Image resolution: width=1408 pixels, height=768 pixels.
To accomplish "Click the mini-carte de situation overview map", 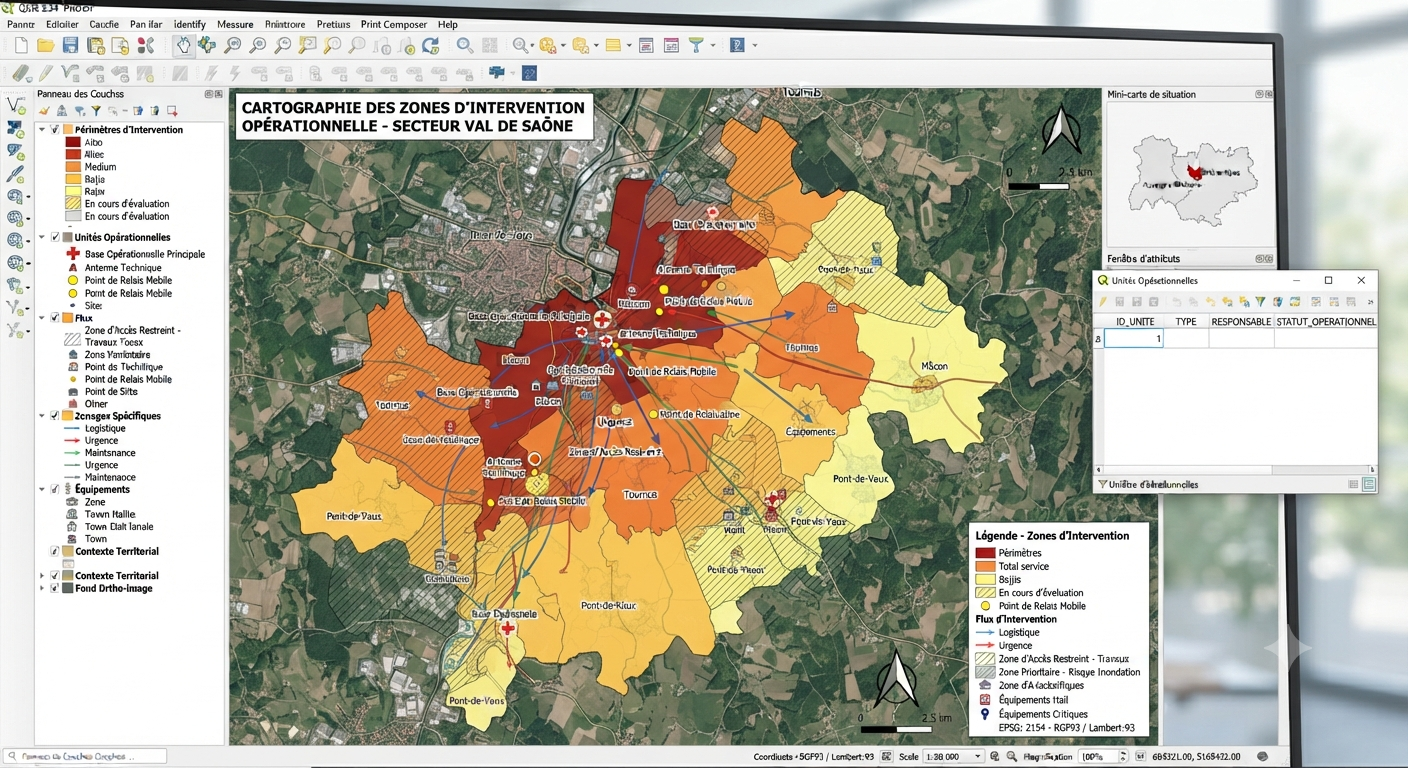I will [x=1191, y=175].
